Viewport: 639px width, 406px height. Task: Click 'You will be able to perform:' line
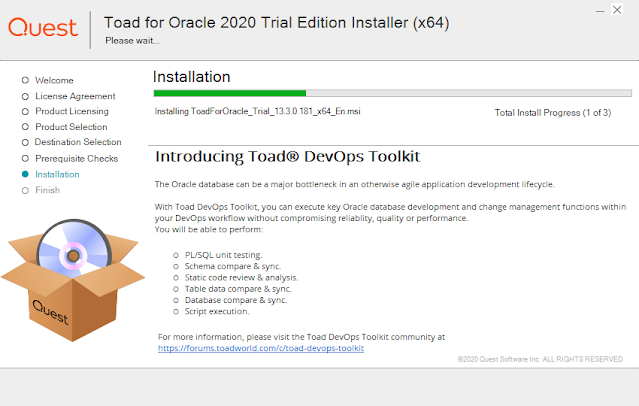point(209,229)
